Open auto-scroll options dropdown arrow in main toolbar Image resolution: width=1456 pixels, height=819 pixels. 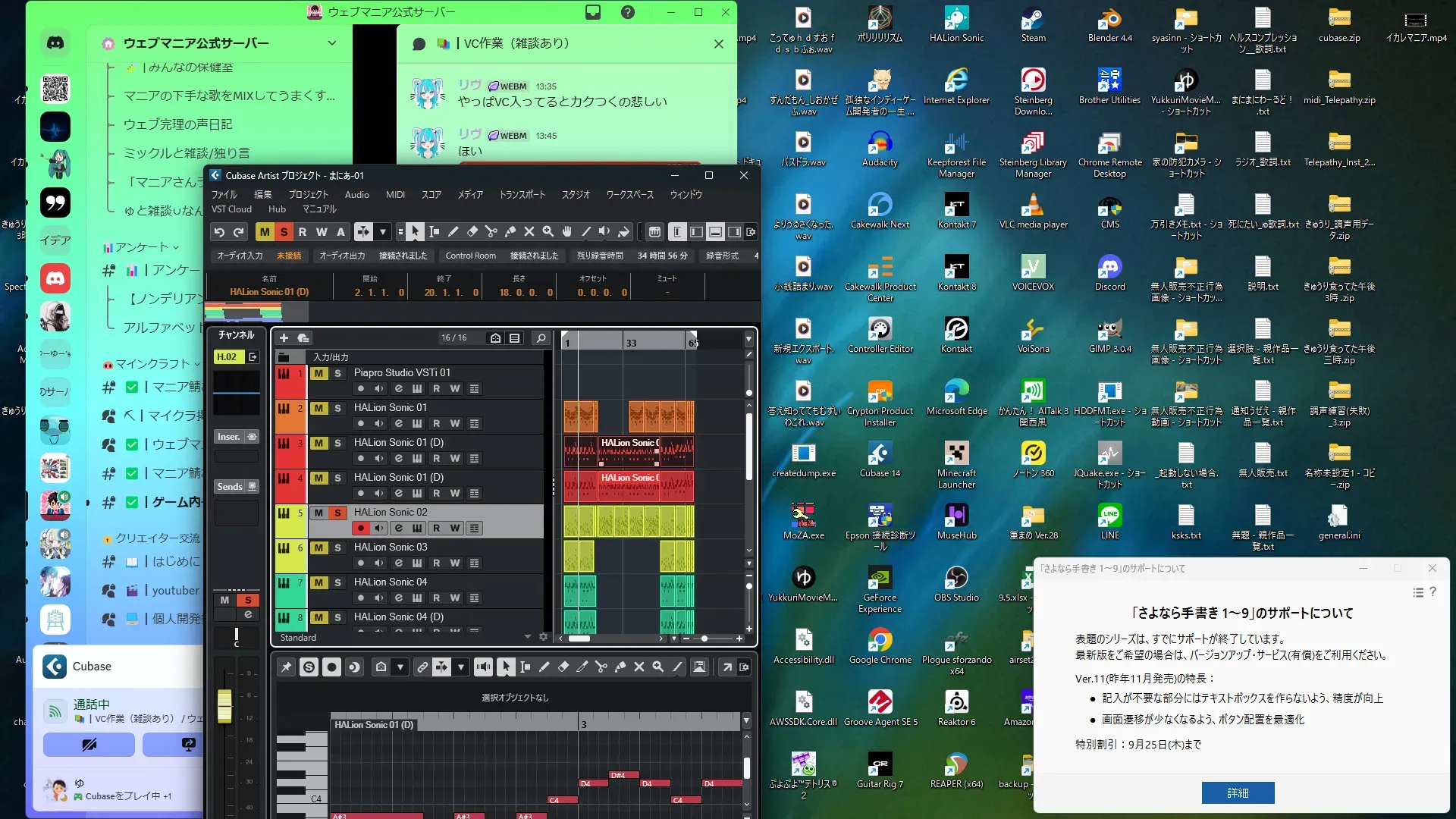383,232
